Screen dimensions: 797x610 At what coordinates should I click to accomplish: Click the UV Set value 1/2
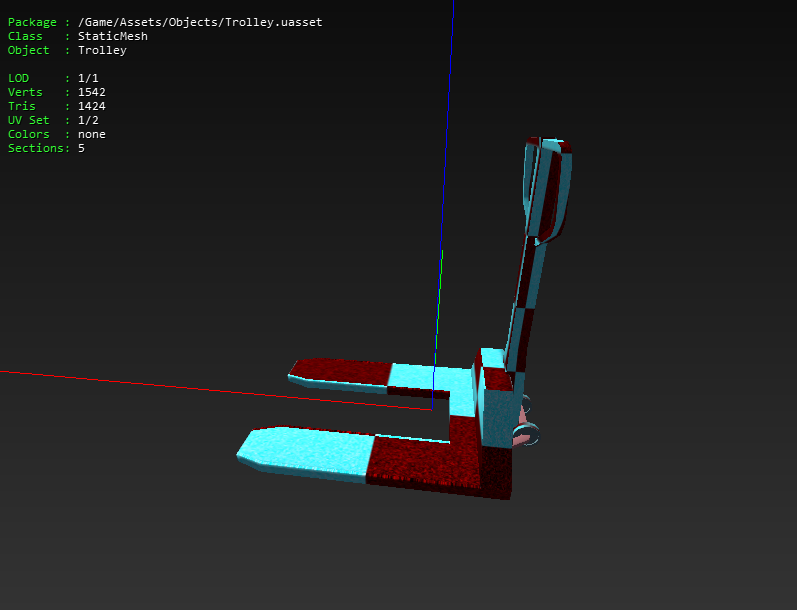pyautogui.click(x=88, y=120)
